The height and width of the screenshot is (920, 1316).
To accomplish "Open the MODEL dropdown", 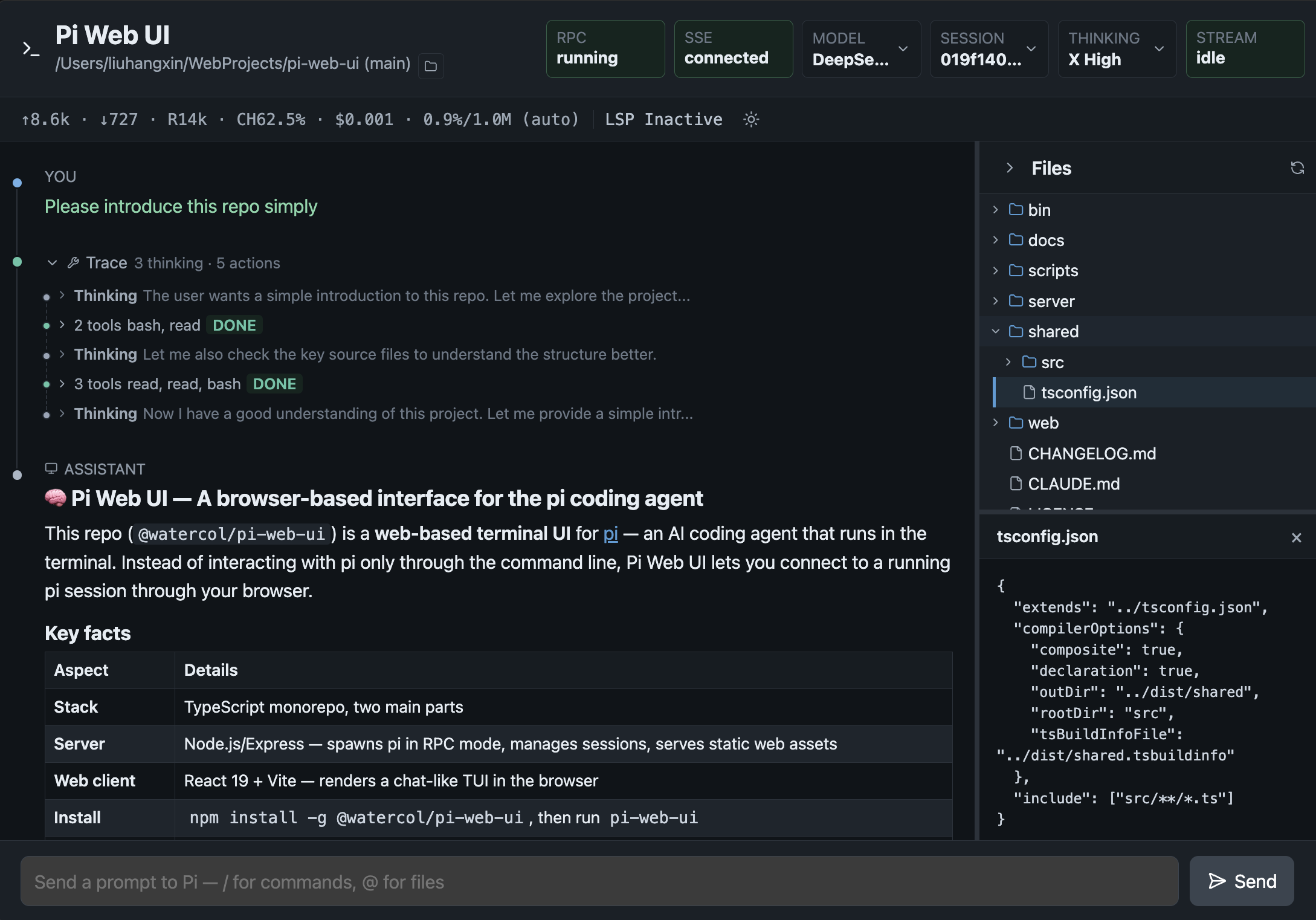I will click(861, 49).
